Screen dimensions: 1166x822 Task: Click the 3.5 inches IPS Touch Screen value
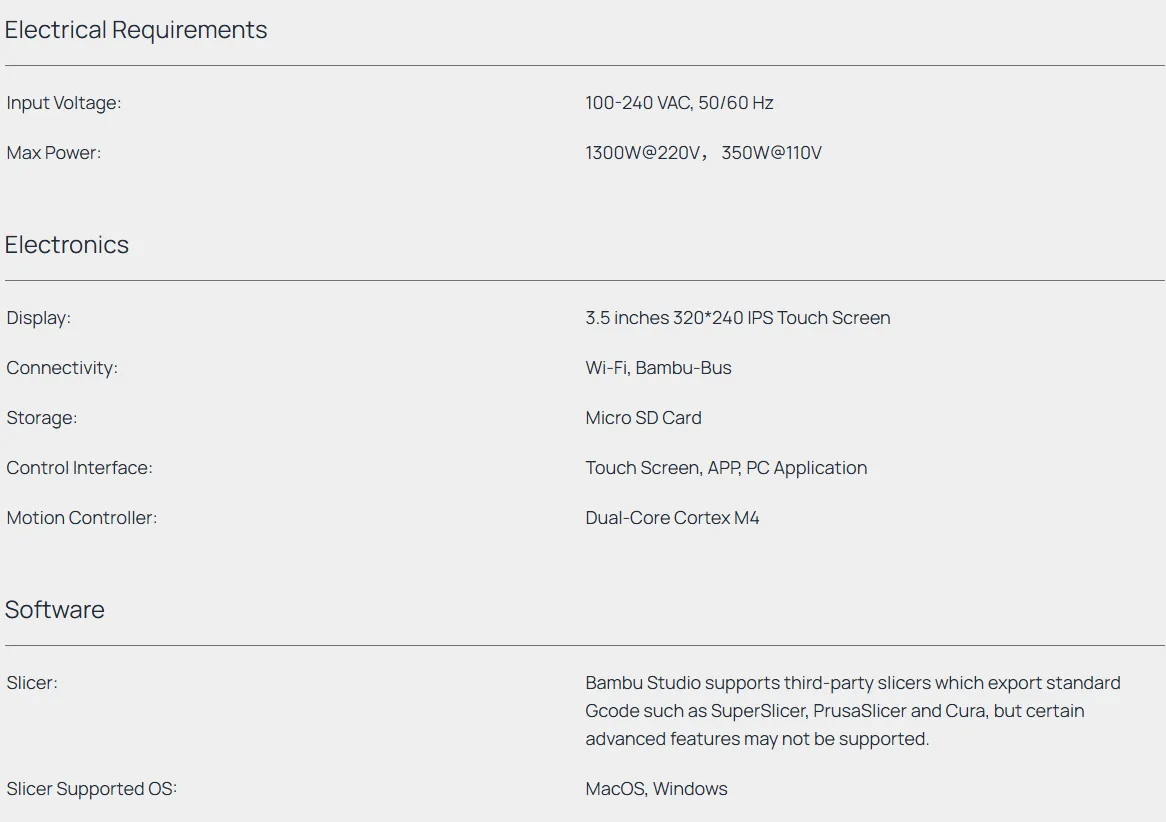coord(737,318)
